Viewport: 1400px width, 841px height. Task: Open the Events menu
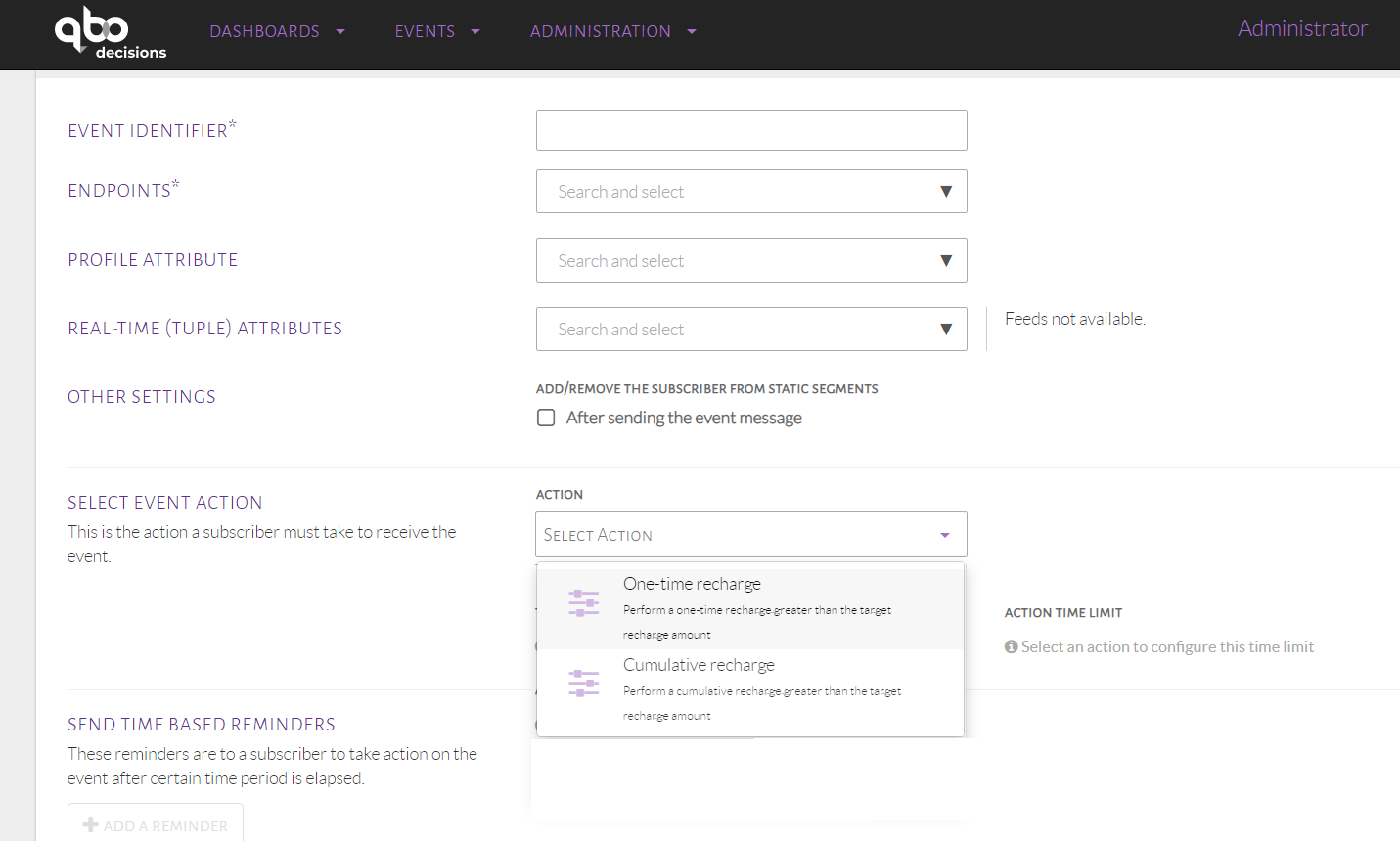click(x=437, y=31)
